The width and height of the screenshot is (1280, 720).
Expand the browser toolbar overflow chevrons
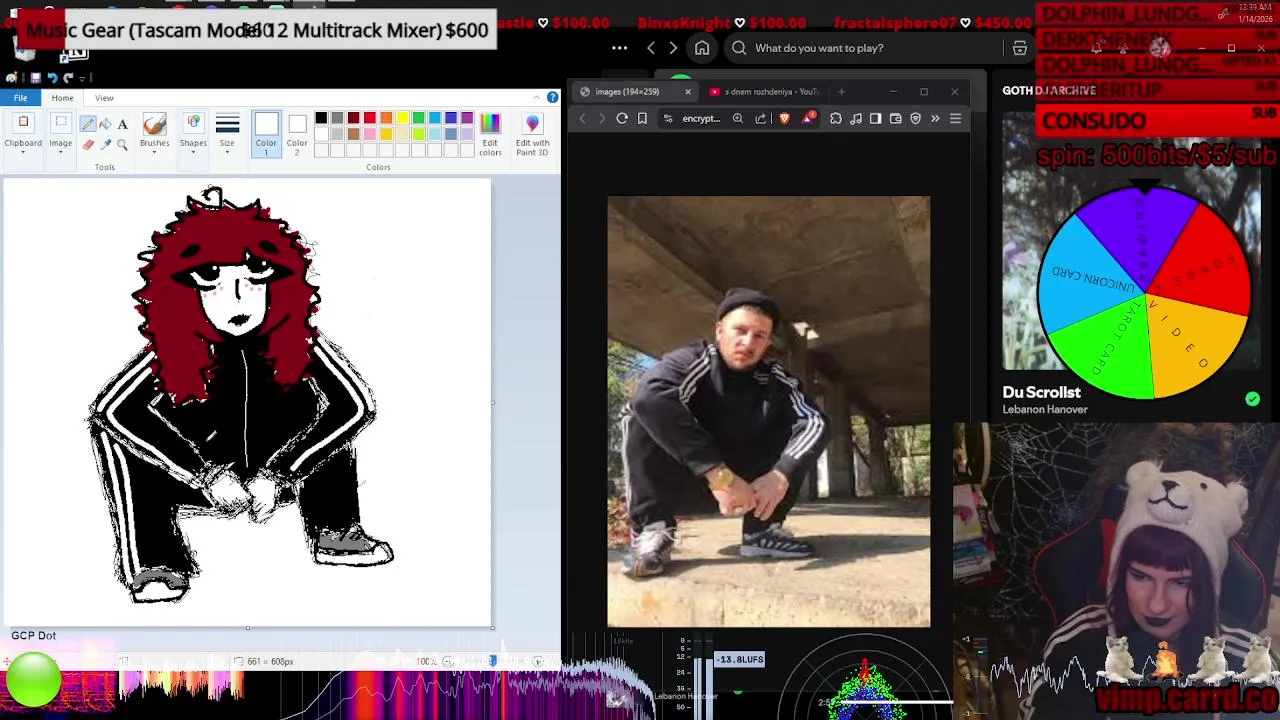(935, 118)
